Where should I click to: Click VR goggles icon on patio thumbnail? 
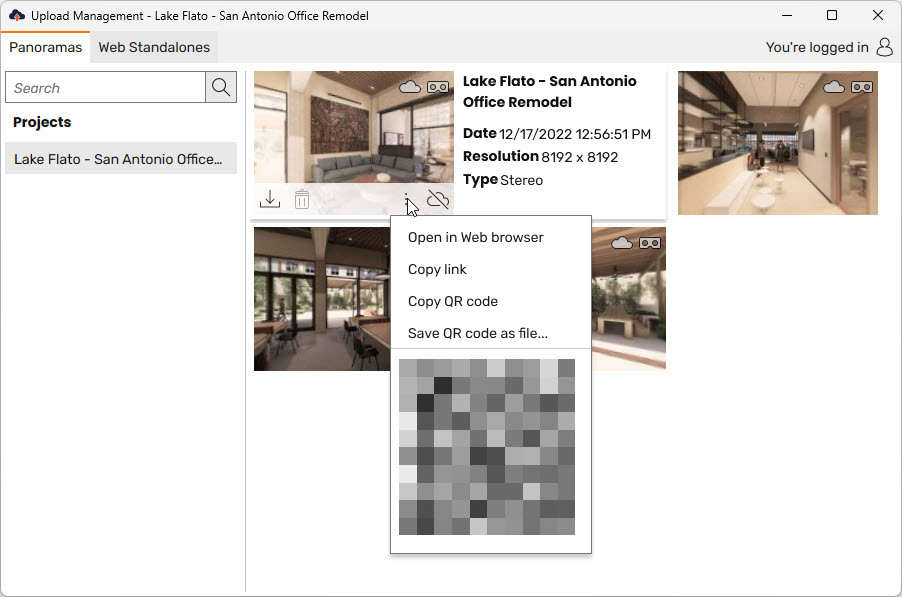pyautogui.click(x=649, y=243)
